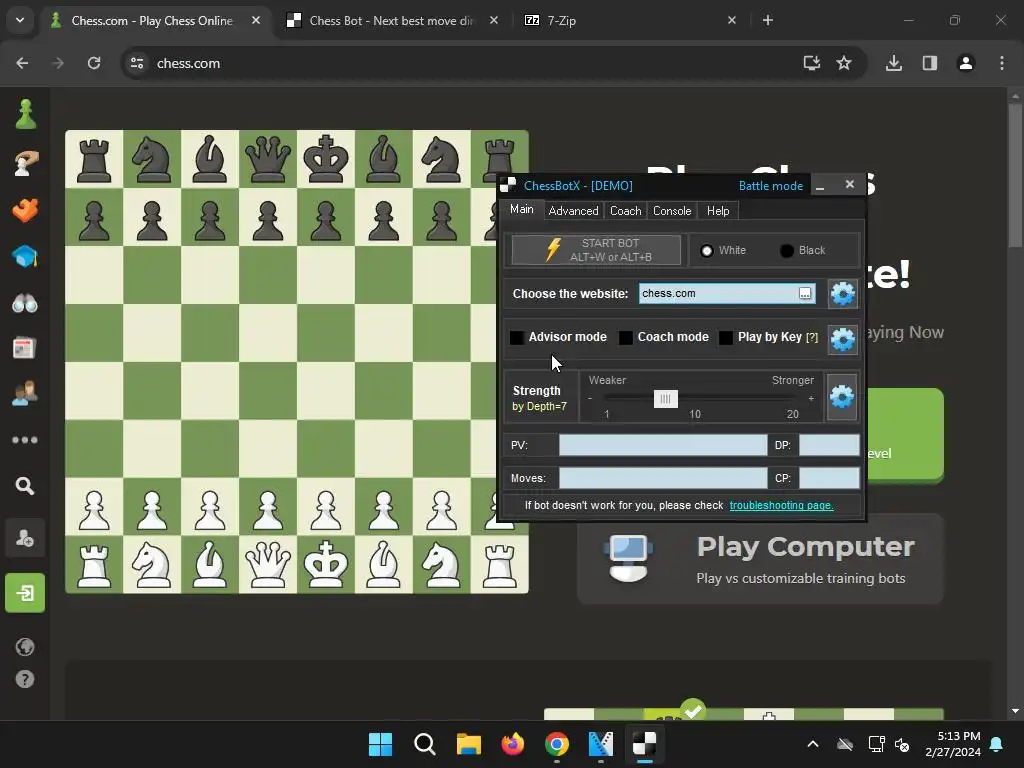The image size is (1024, 768).
Task: Open the Help tab in ChessBotX
Action: click(718, 211)
